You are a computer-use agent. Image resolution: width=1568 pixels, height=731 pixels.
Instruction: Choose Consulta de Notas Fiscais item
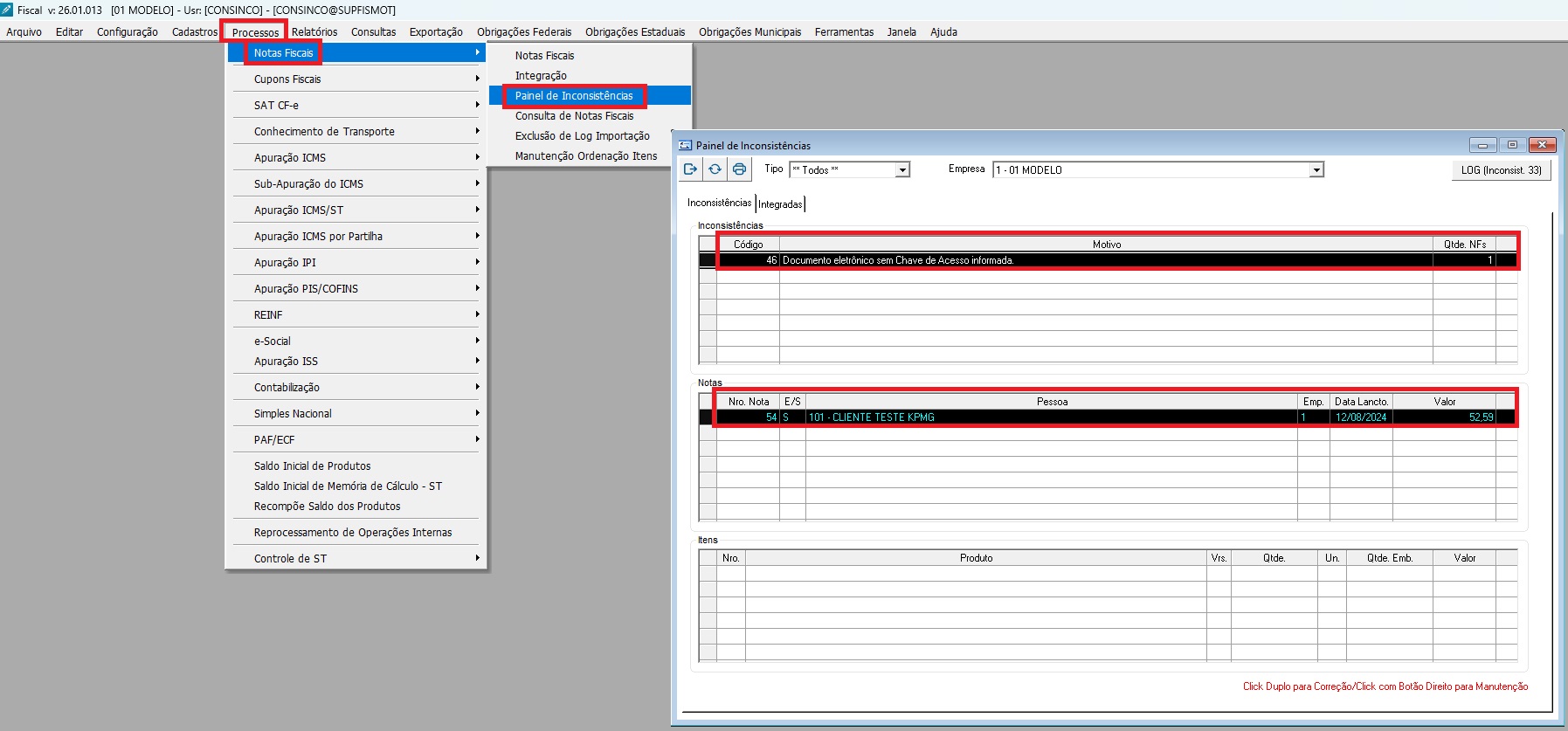point(590,115)
